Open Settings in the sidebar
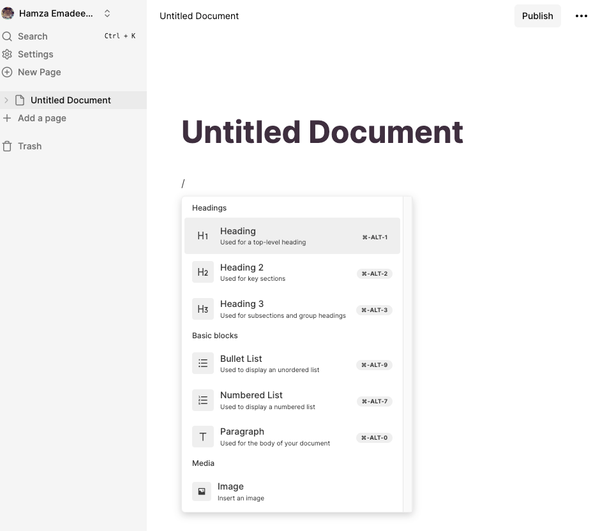Screen dimensions: 600x531 click(x=73, y=54)
